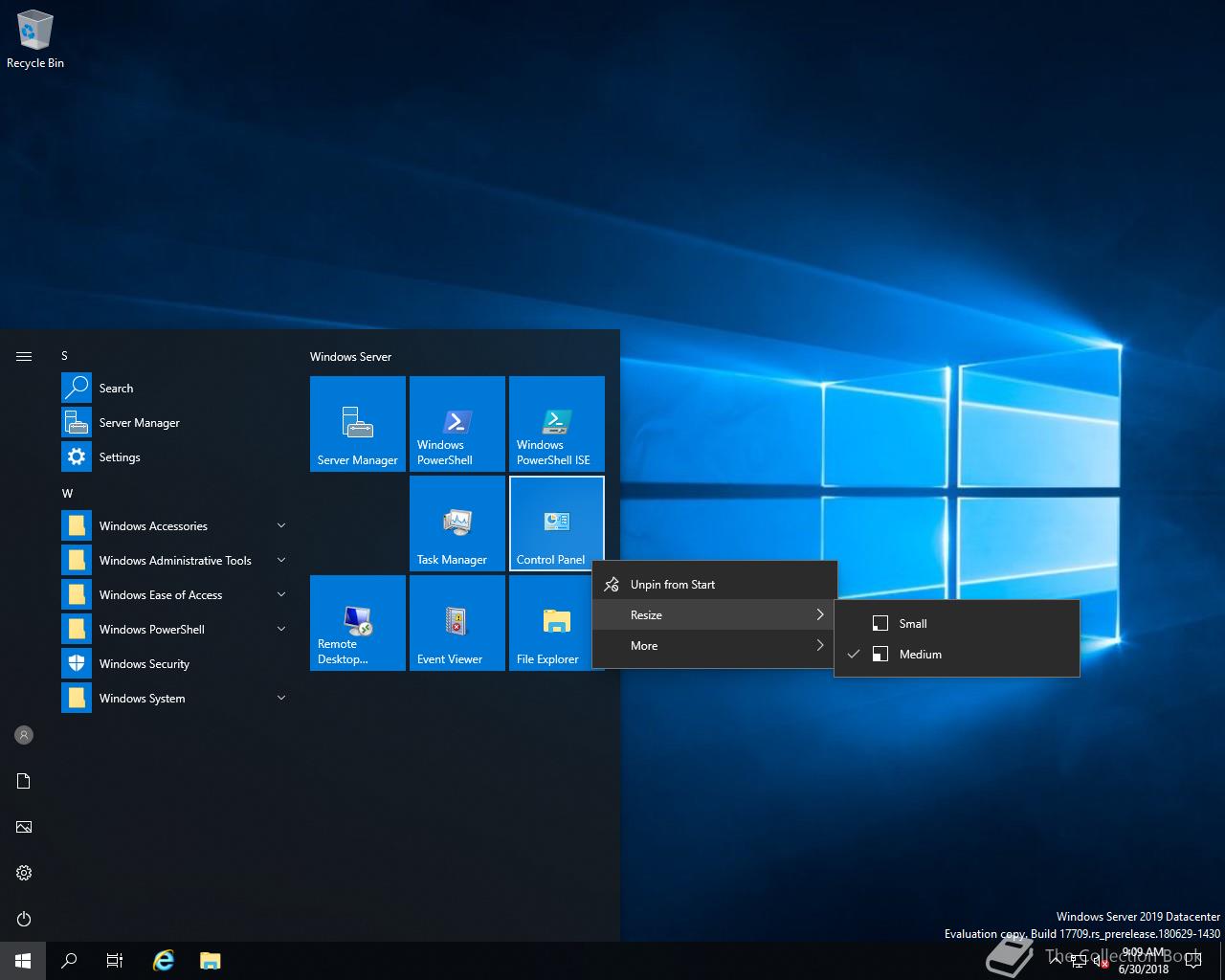
Task: Launch the Windows PowerShell ISE tile
Action: coord(557,424)
